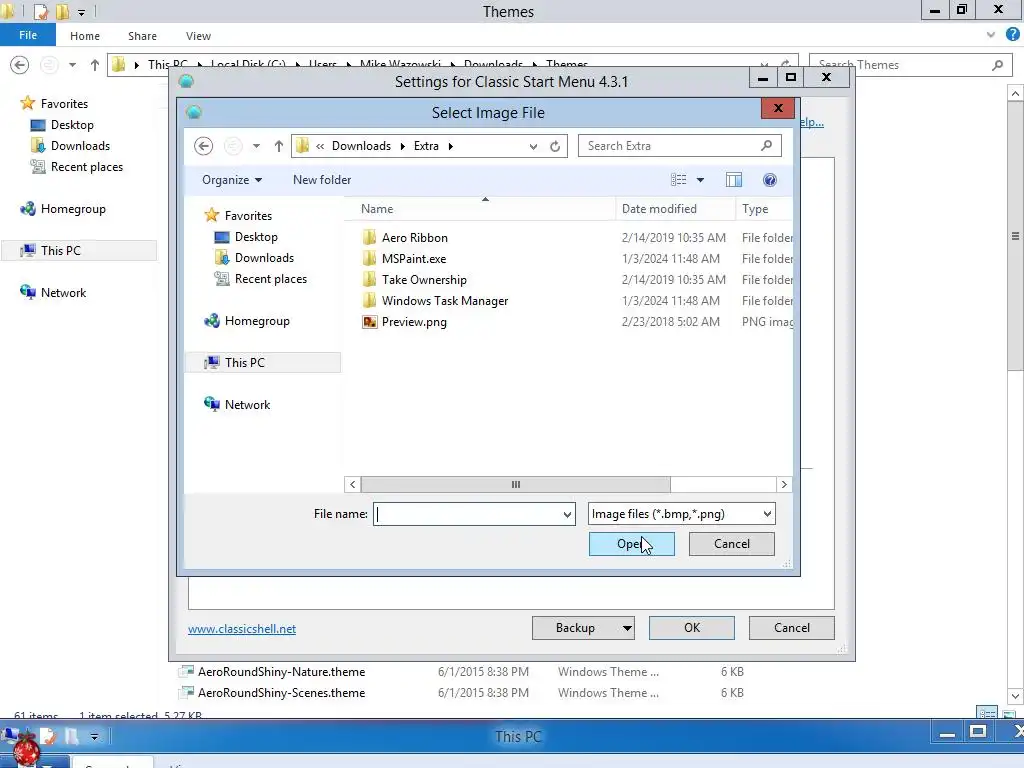Open Themes window help icon

[x=1012, y=35]
